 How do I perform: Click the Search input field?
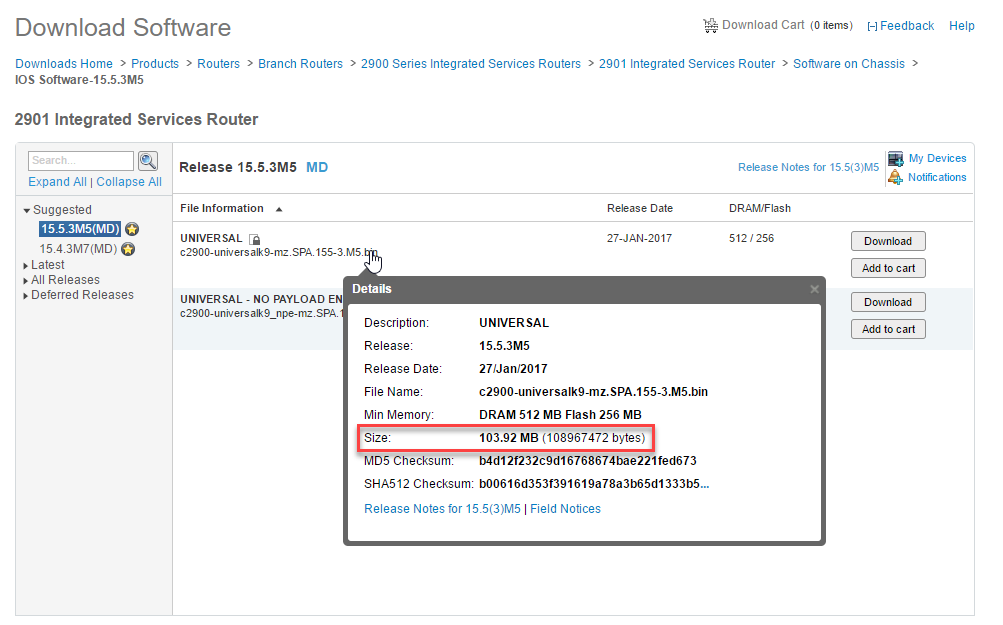[81, 161]
